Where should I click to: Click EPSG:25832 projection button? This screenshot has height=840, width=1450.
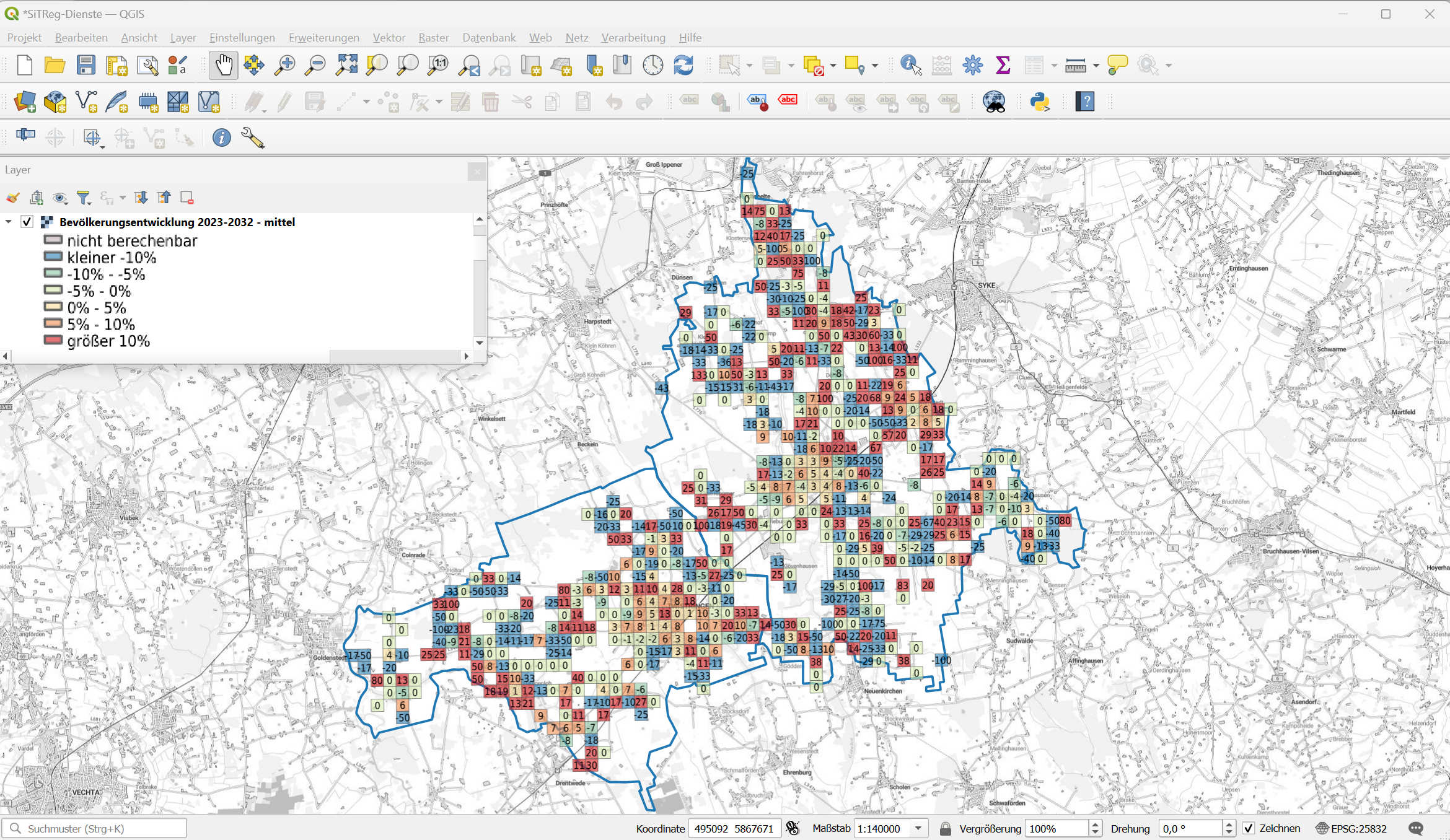(1351, 828)
